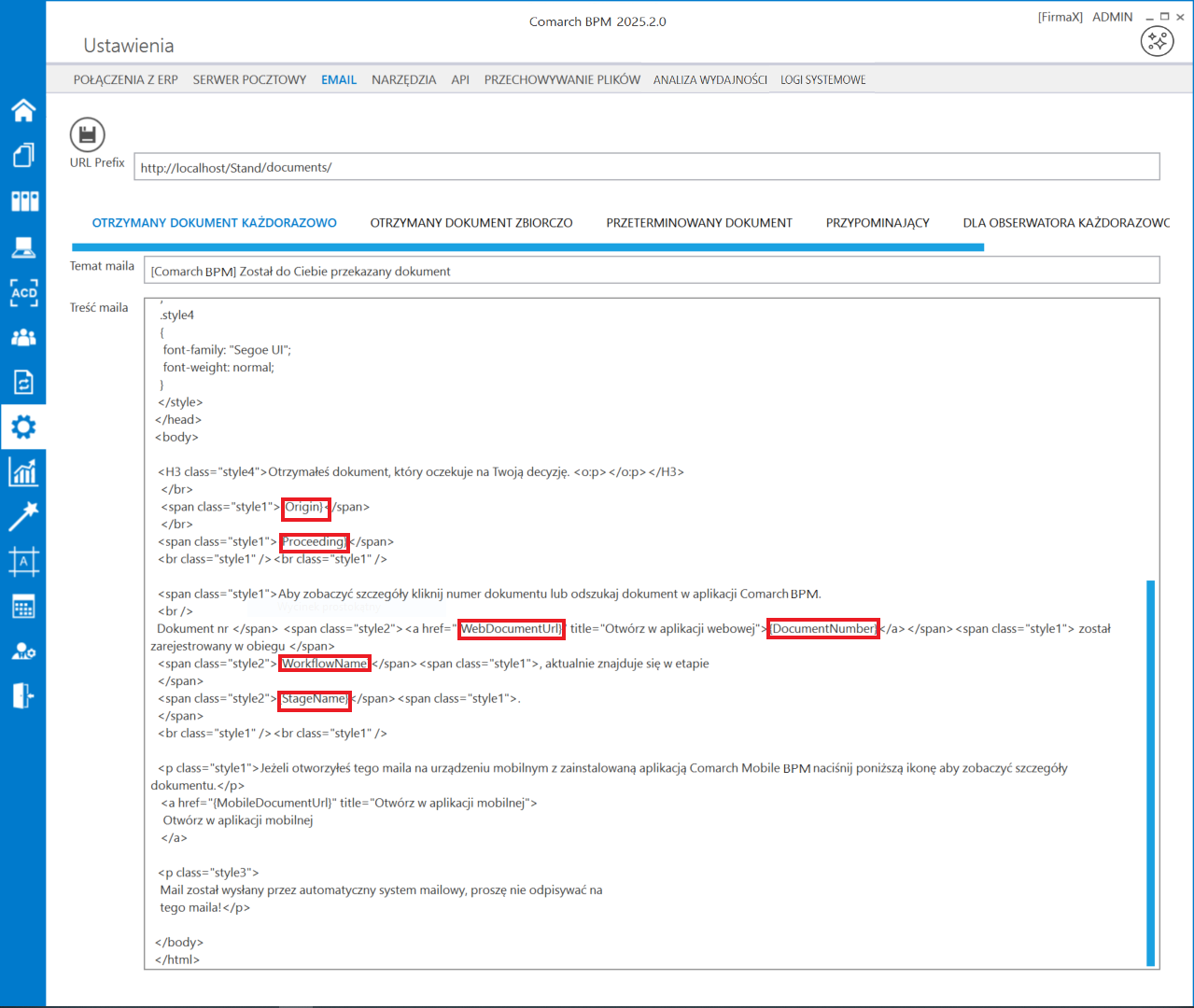Click the 'font-family: "Segoe UI";' line
The height and width of the screenshot is (1008, 1194).
227,350
